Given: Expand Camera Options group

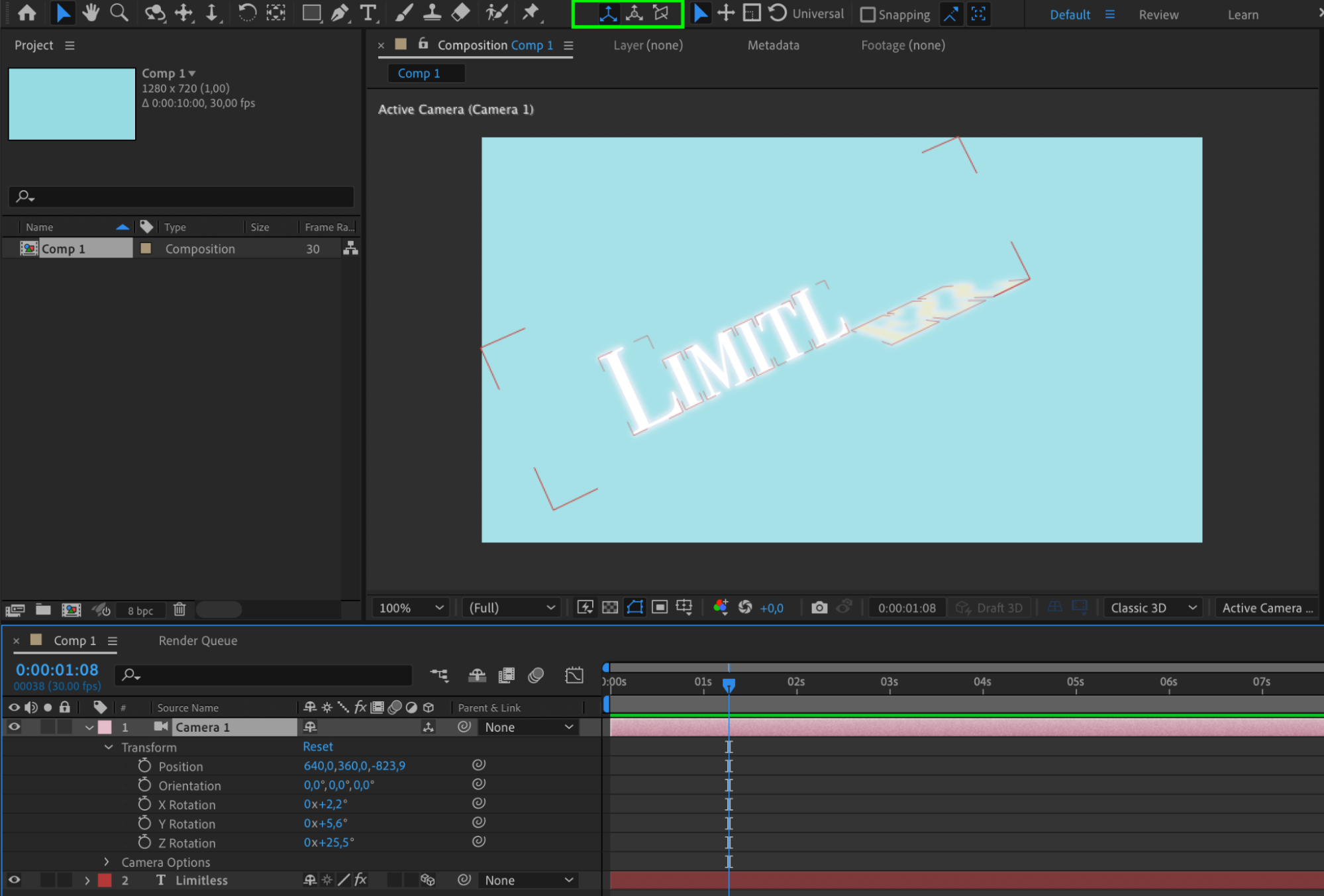Looking at the screenshot, I should click(107, 862).
